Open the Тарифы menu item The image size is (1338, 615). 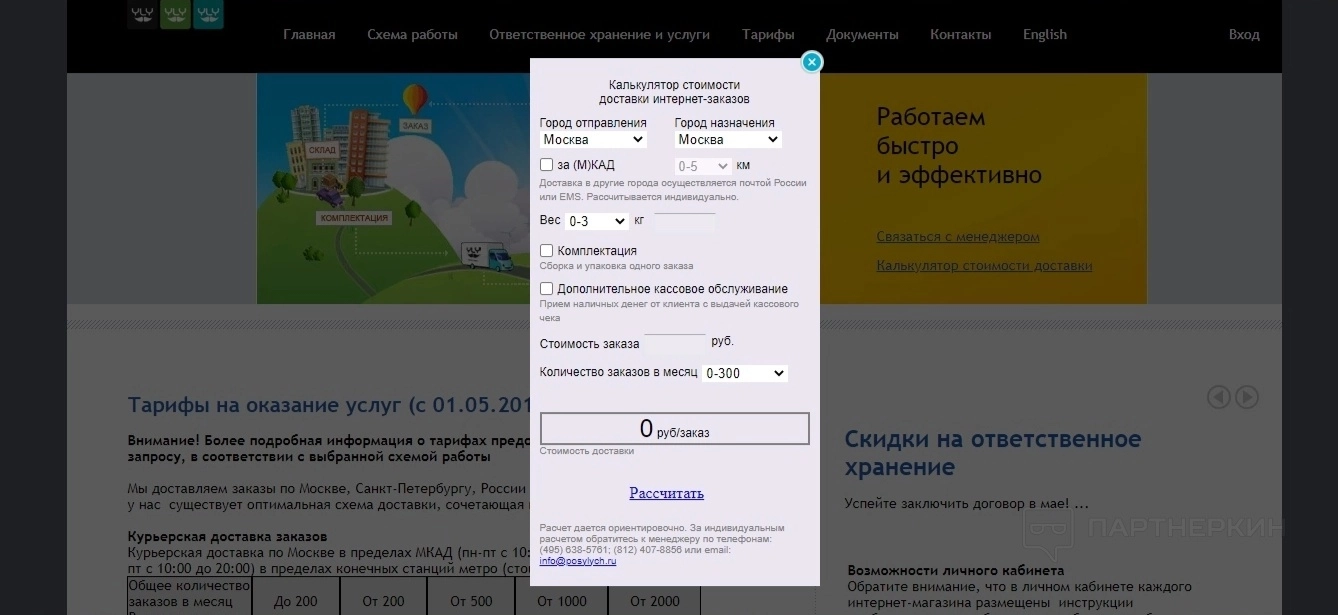(768, 34)
